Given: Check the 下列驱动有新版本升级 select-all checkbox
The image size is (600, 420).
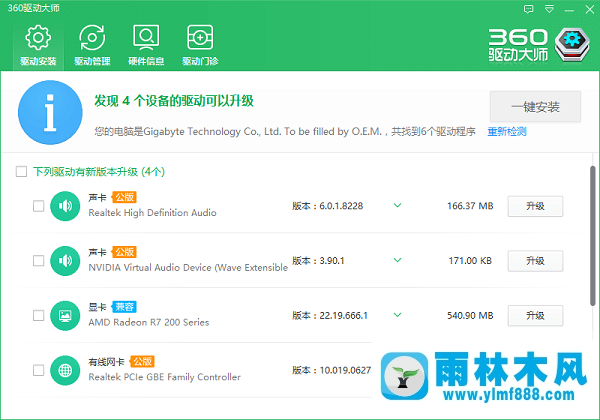Looking at the screenshot, I should point(21,171).
